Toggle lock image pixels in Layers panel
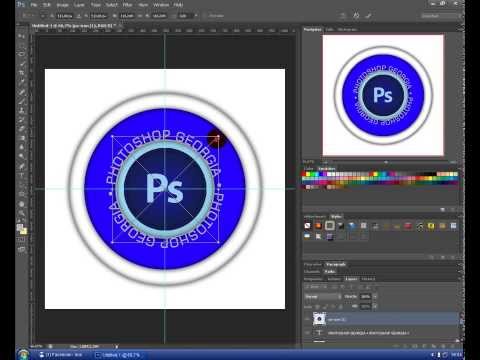 point(325,306)
